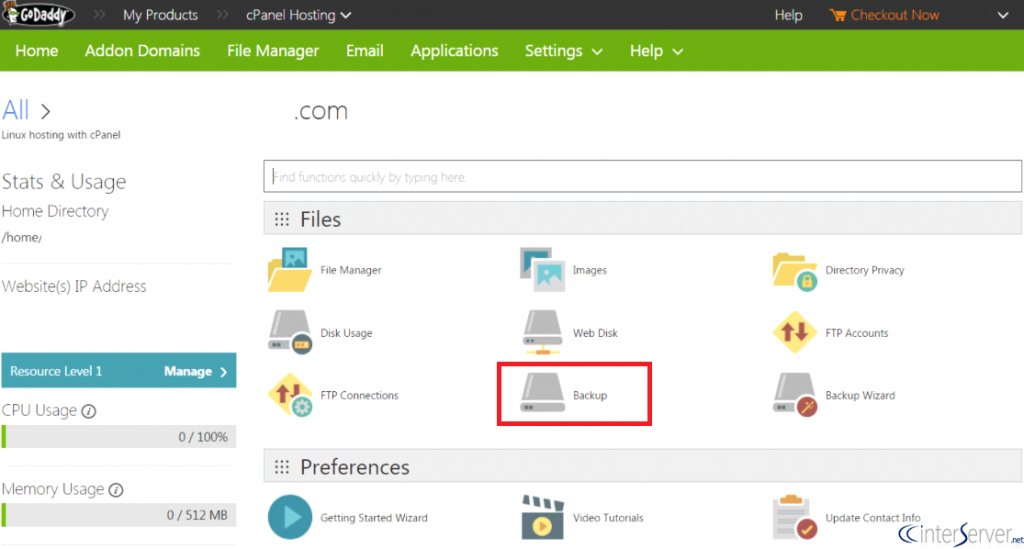Image resolution: width=1024 pixels, height=549 pixels.
Task: Open the Images tool icon
Action: coord(543,270)
